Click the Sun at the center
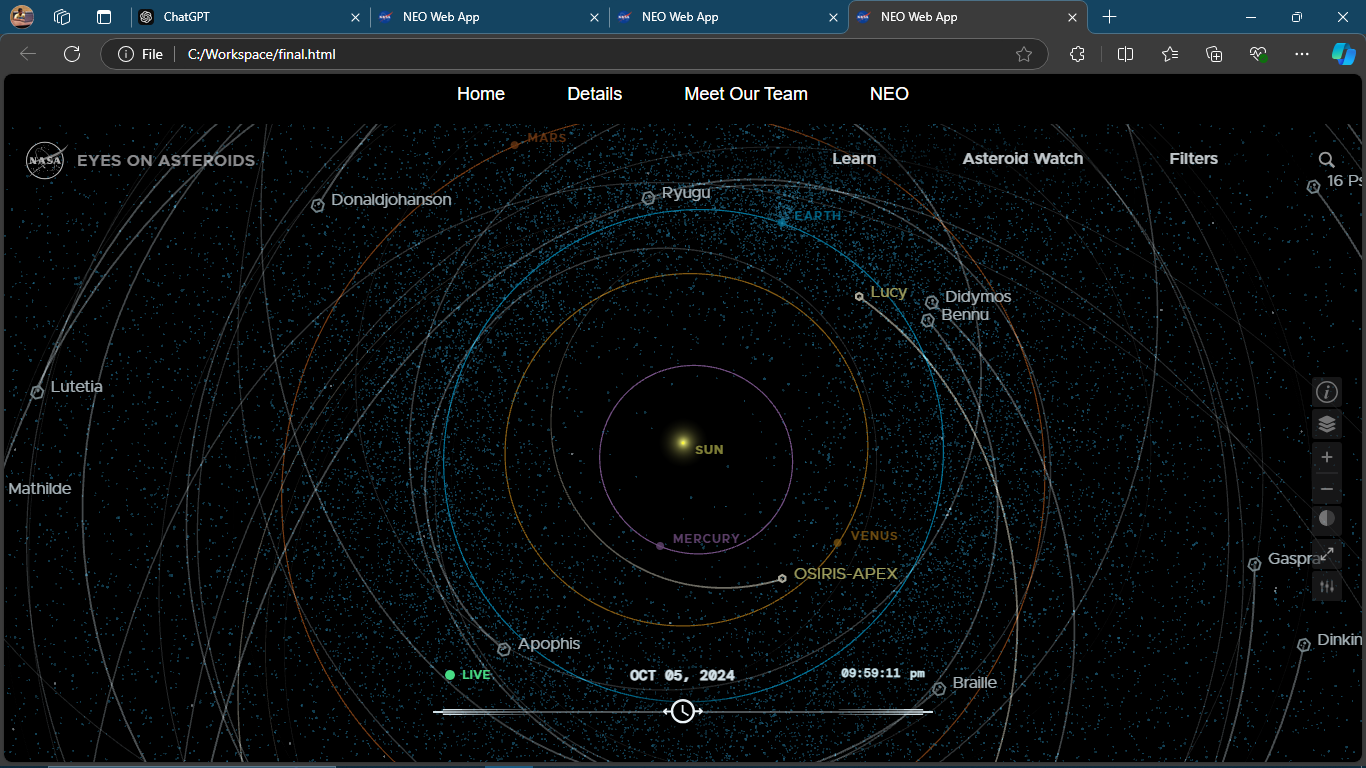Screen dimensions: 1366x768 pyautogui.click(x=683, y=442)
